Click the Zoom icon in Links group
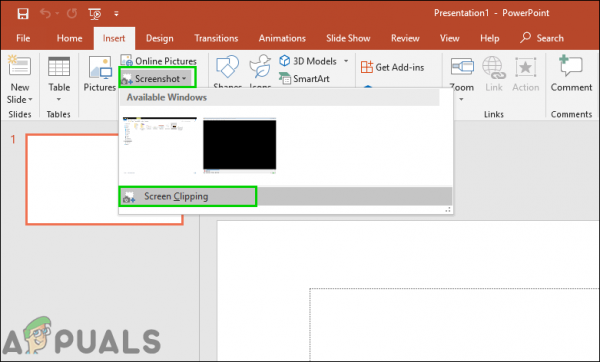Viewport: 600px width, 362px height. pos(462,67)
